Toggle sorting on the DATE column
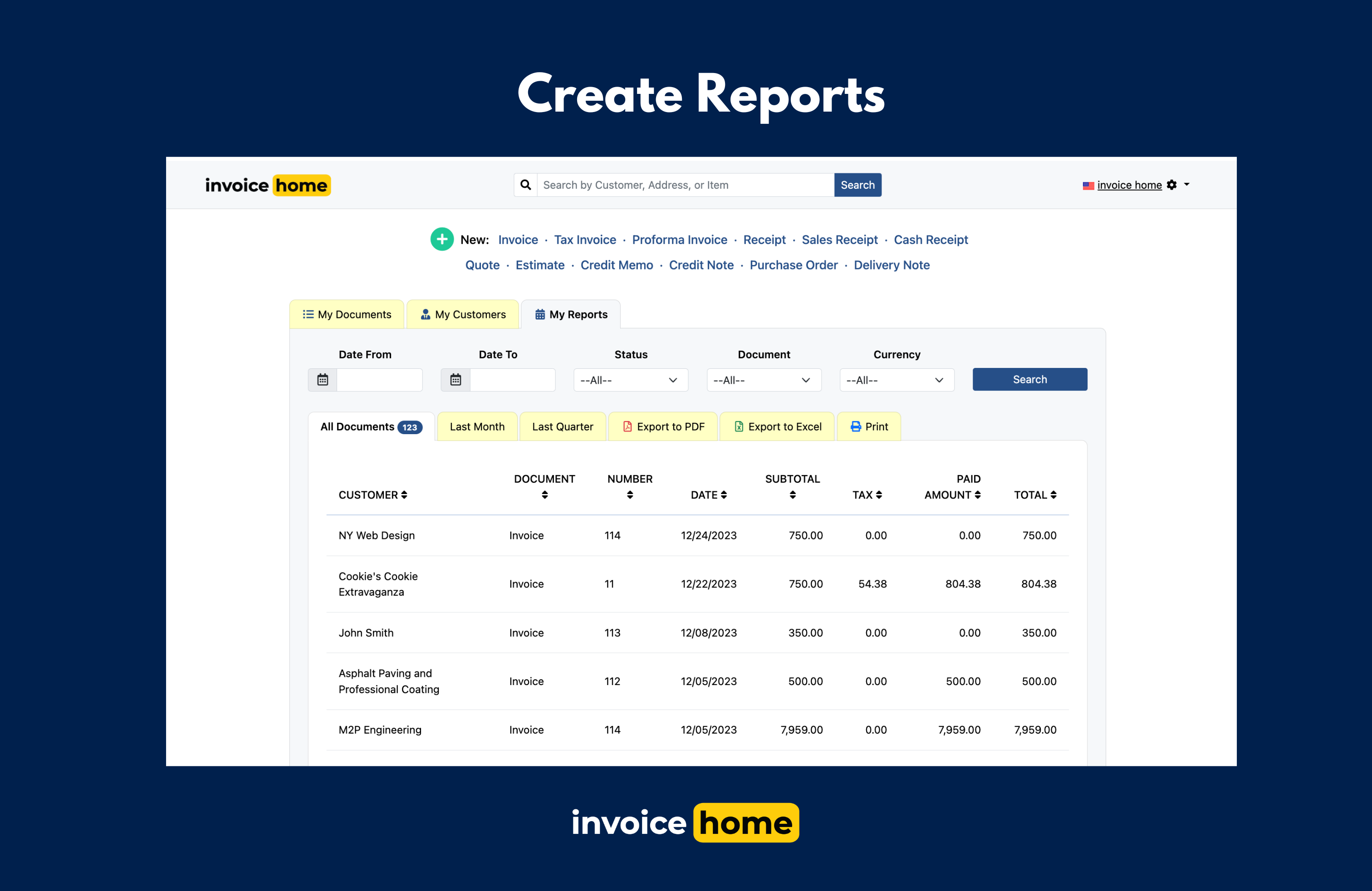The width and height of the screenshot is (1372, 891). pyautogui.click(x=725, y=494)
